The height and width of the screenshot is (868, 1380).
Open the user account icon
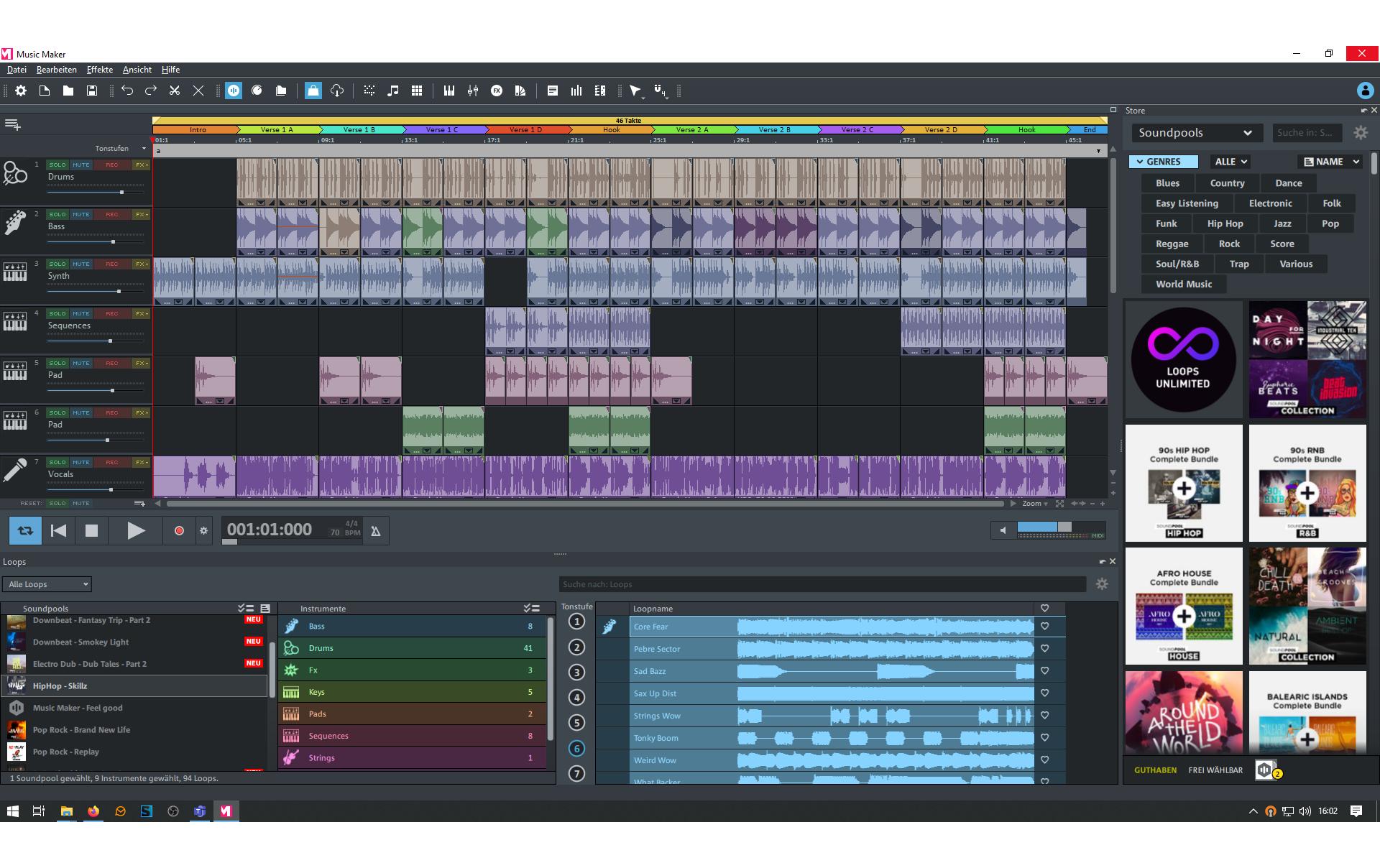coord(1365,91)
